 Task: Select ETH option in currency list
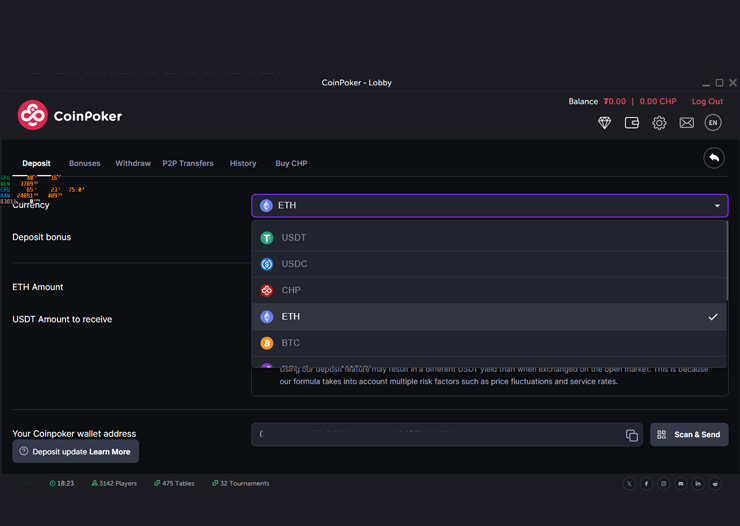pos(489,317)
